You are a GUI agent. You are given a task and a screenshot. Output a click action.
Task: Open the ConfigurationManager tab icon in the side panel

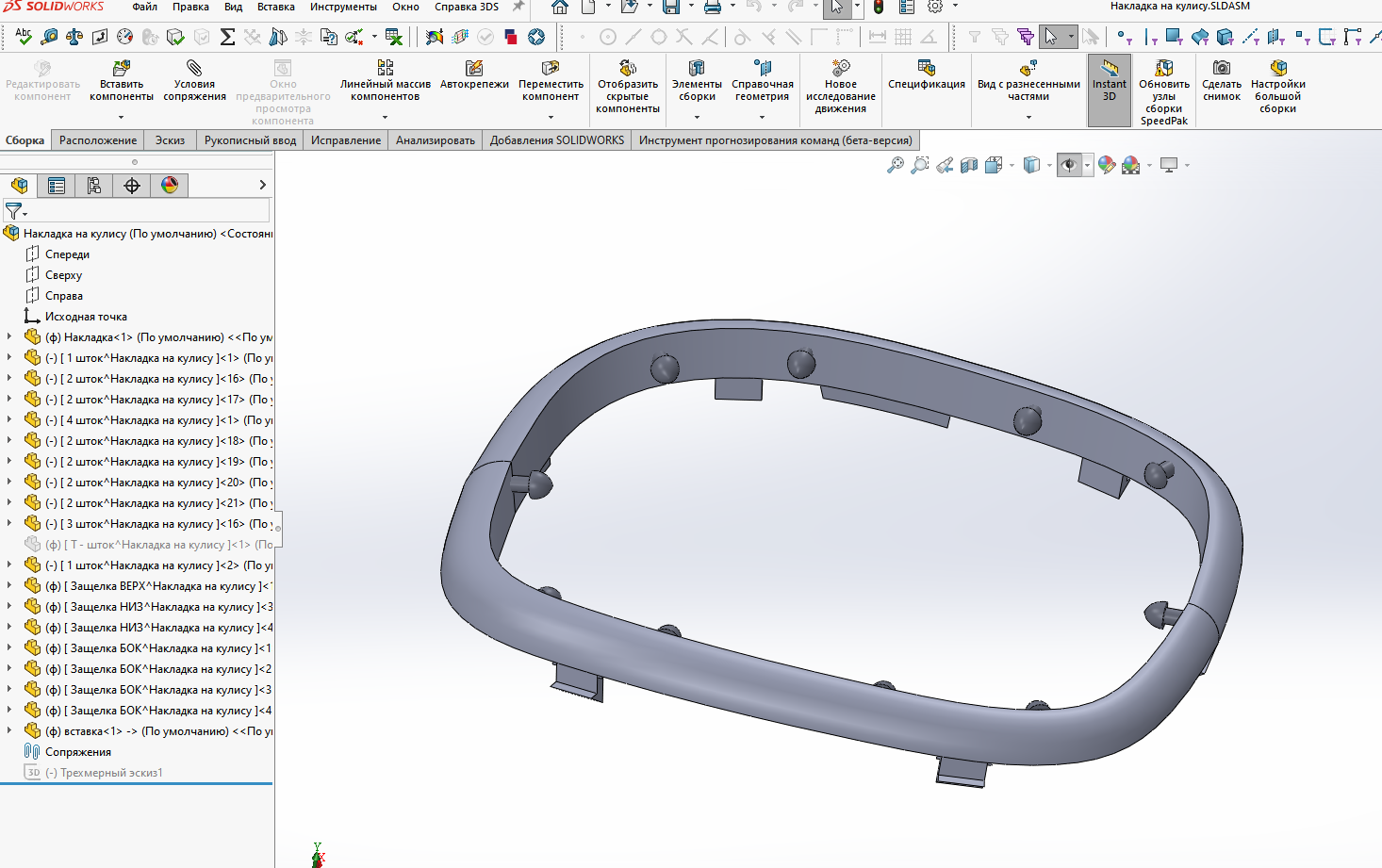(x=94, y=186)
